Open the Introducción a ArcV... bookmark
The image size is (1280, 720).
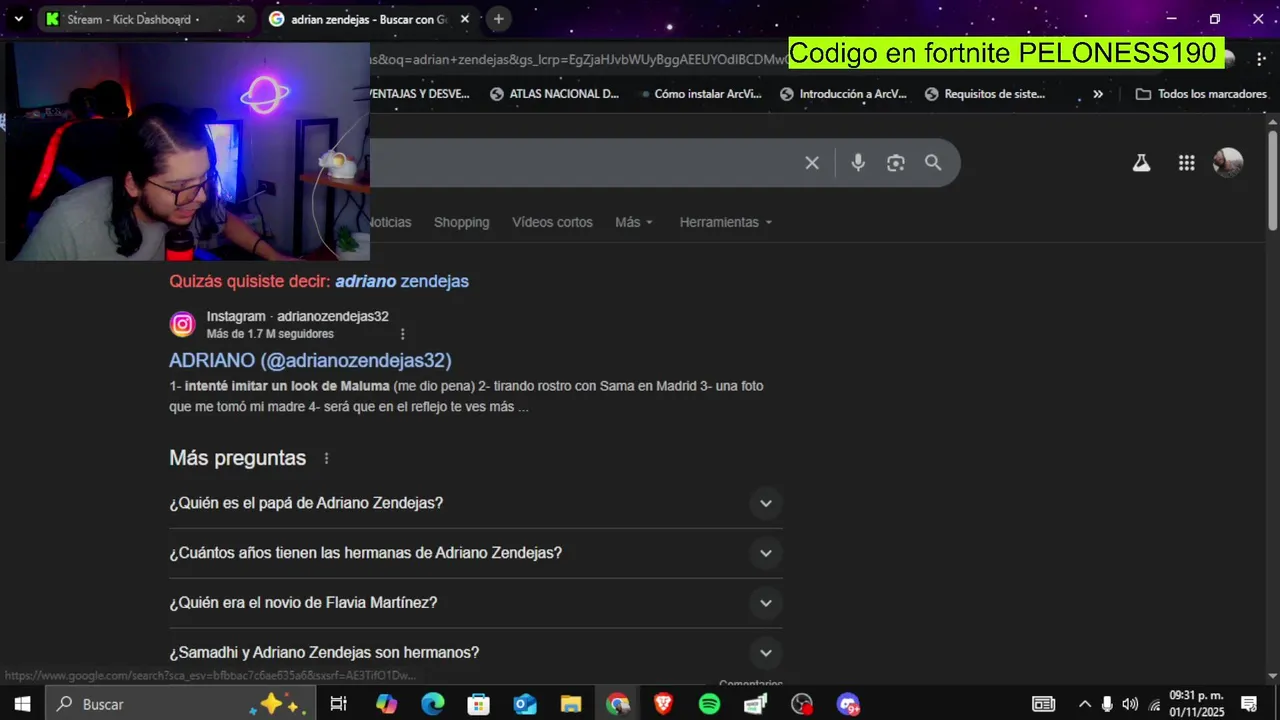pyautogui.click(x=843, y=94)
